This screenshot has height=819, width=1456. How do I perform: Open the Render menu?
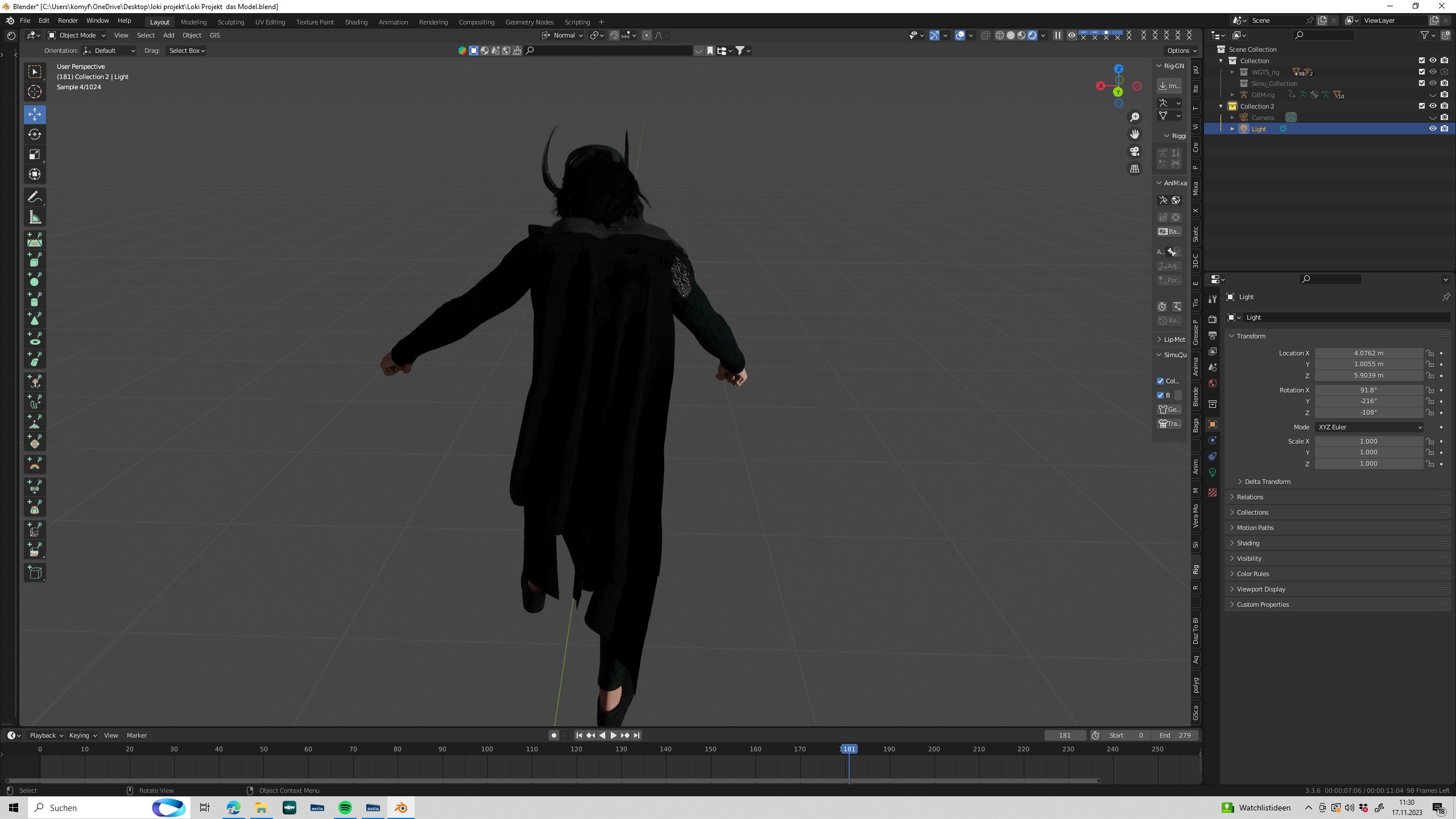pos(68,20)
